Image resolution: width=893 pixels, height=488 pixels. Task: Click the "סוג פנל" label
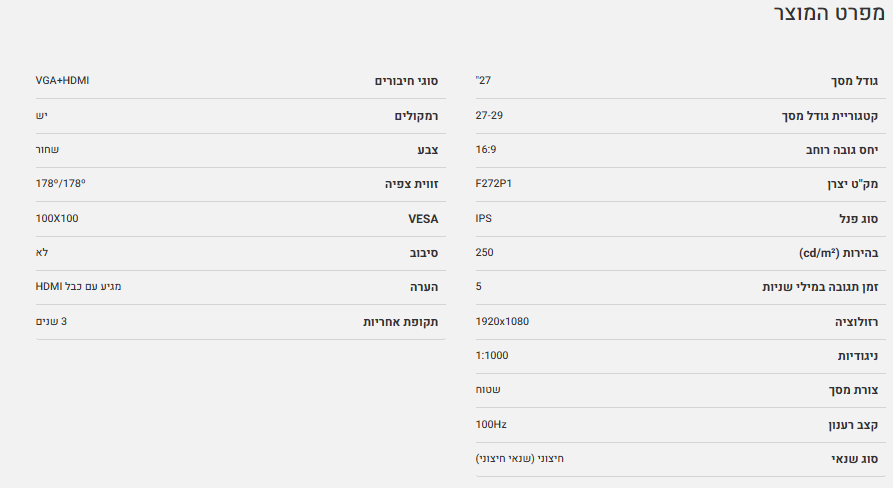858,218
